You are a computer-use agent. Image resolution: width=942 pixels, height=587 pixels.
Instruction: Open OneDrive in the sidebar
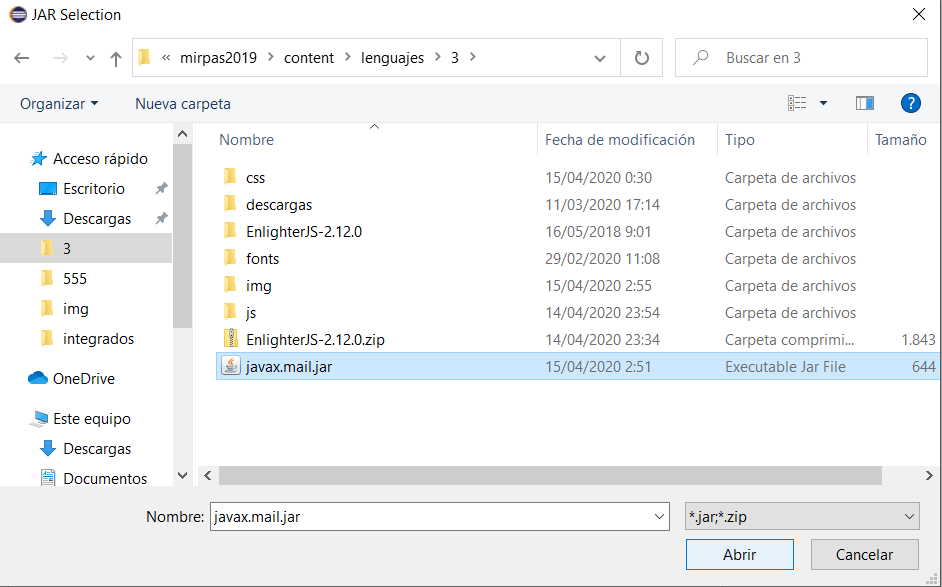click(84, 379)
